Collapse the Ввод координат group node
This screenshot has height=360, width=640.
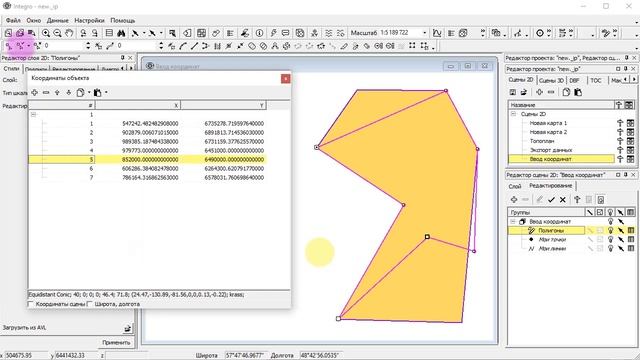point(513,222)
